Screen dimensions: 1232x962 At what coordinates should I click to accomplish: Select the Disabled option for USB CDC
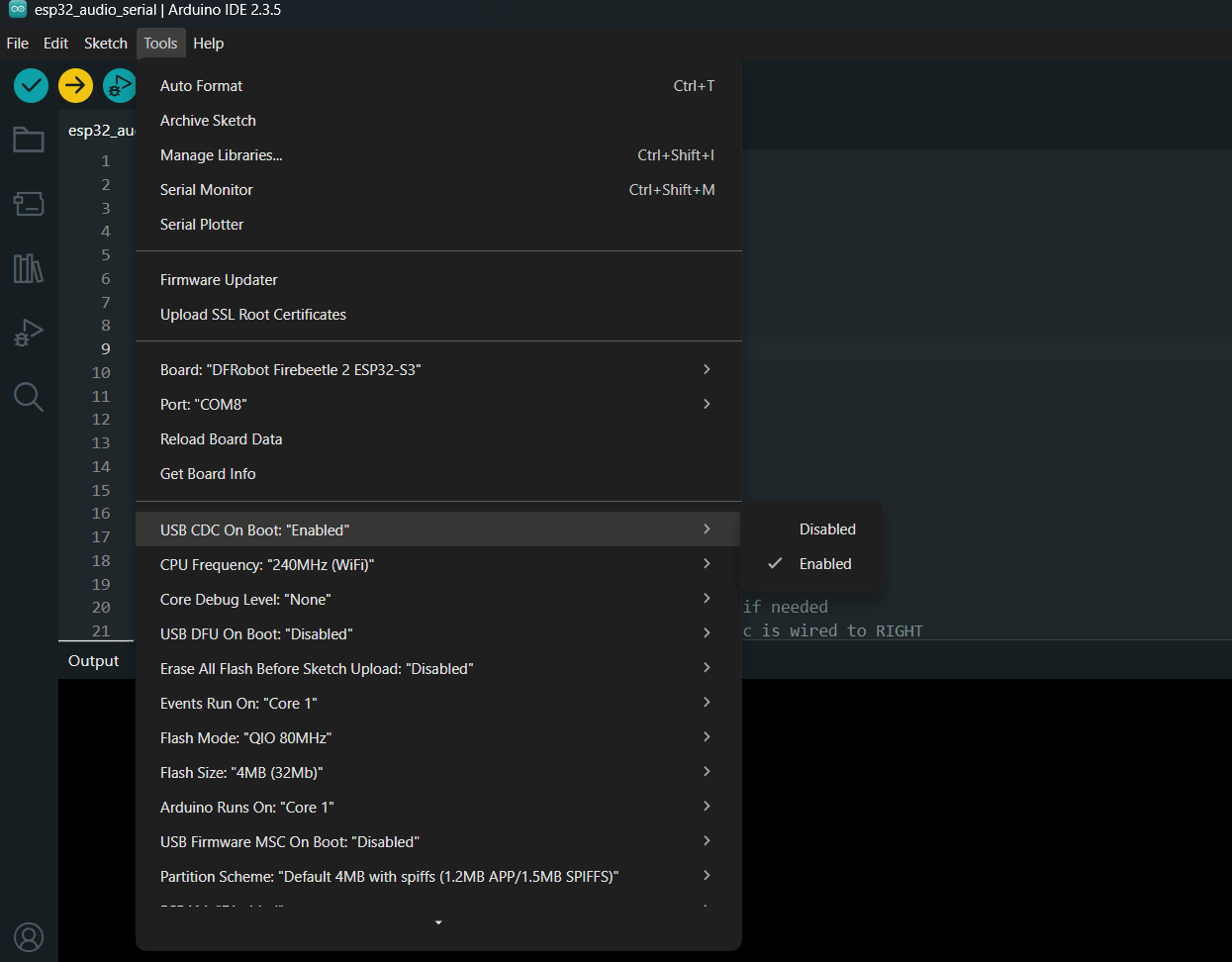click(x=827, y=529)
